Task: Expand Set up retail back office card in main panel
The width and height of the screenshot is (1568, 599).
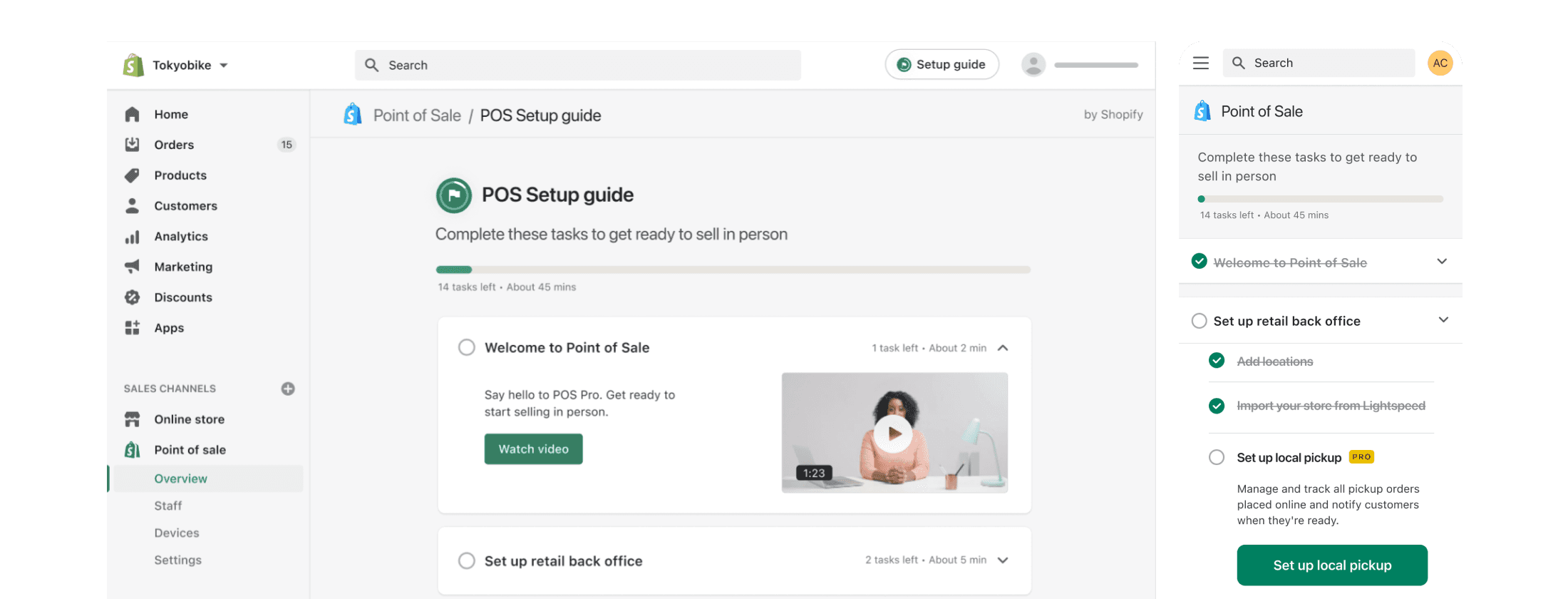Action: tap(1003, 560)
